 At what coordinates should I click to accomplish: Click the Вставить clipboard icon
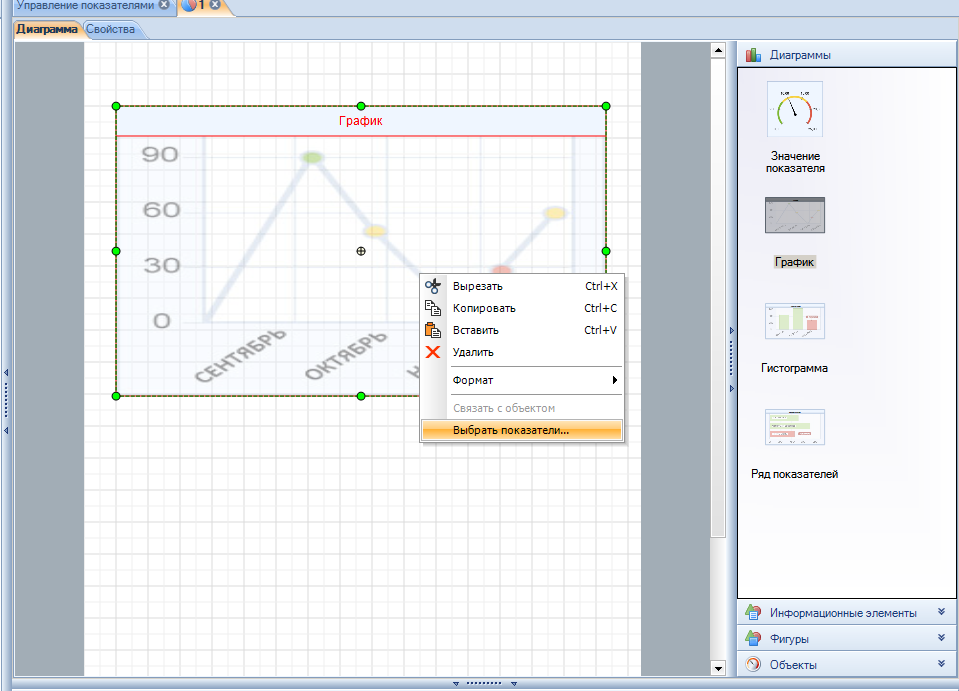tap(433, 330)
